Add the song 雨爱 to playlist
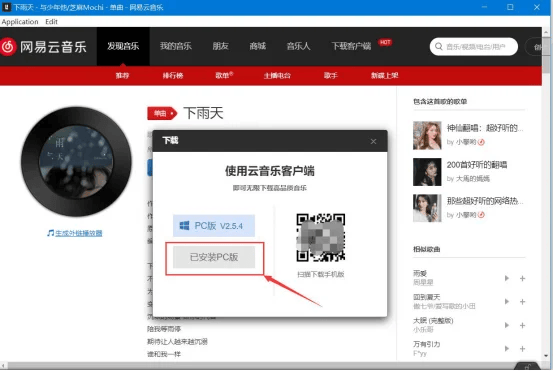Viewport: 553px width, 371px height. pyautogui.click(x=522, y=279)
